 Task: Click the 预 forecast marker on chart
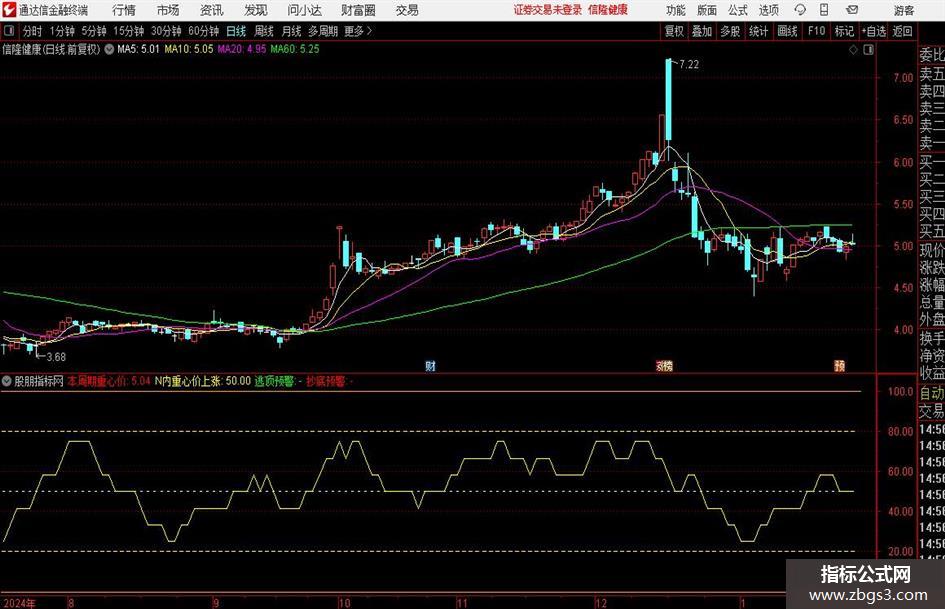point(840,366)
